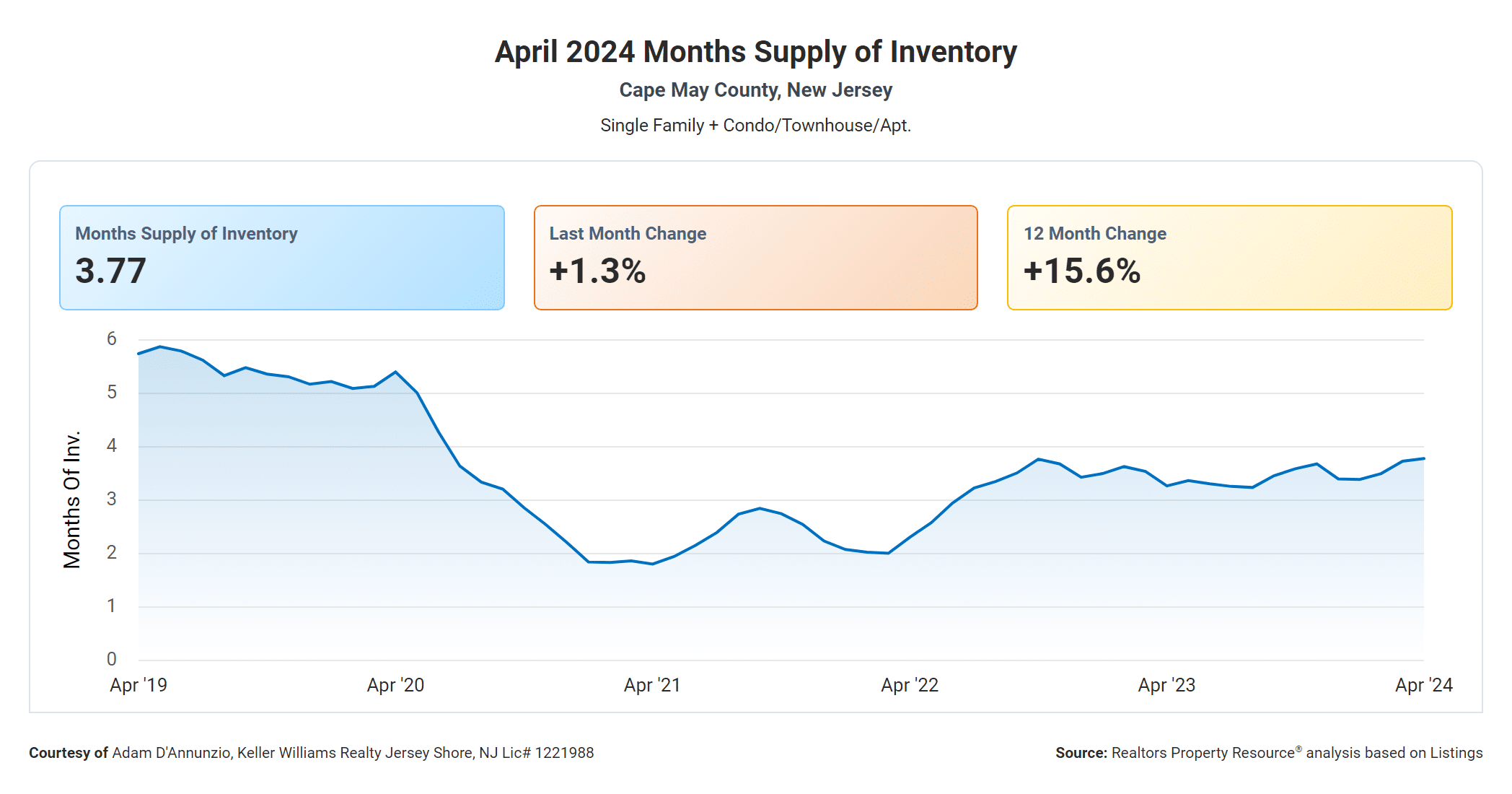This screenshot has height=794, width=1512.
Task: Click the Last Month Change card
Action: pyautogui.click(x=755, y=258)
